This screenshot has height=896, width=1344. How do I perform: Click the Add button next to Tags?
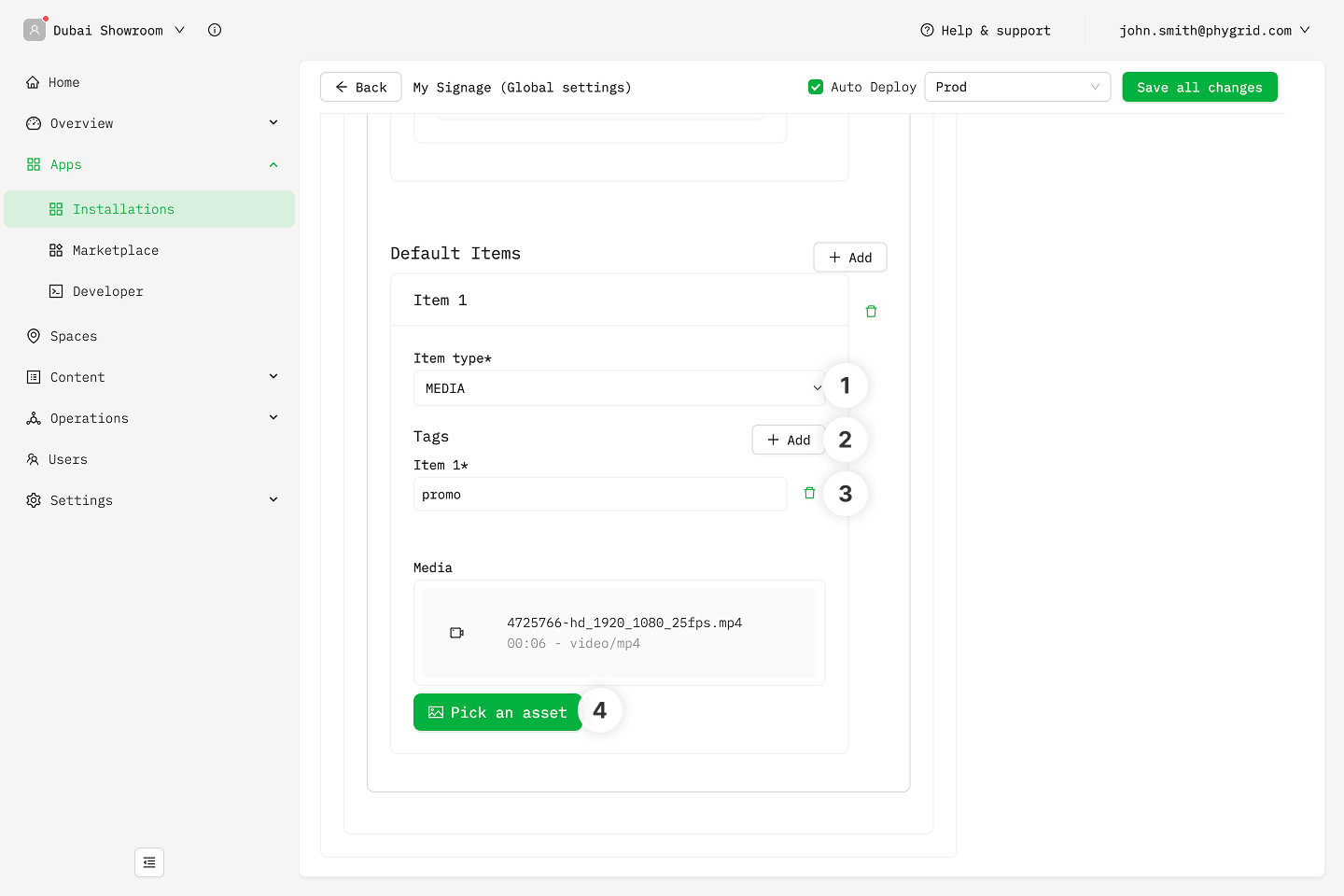[x=789, y=440]
